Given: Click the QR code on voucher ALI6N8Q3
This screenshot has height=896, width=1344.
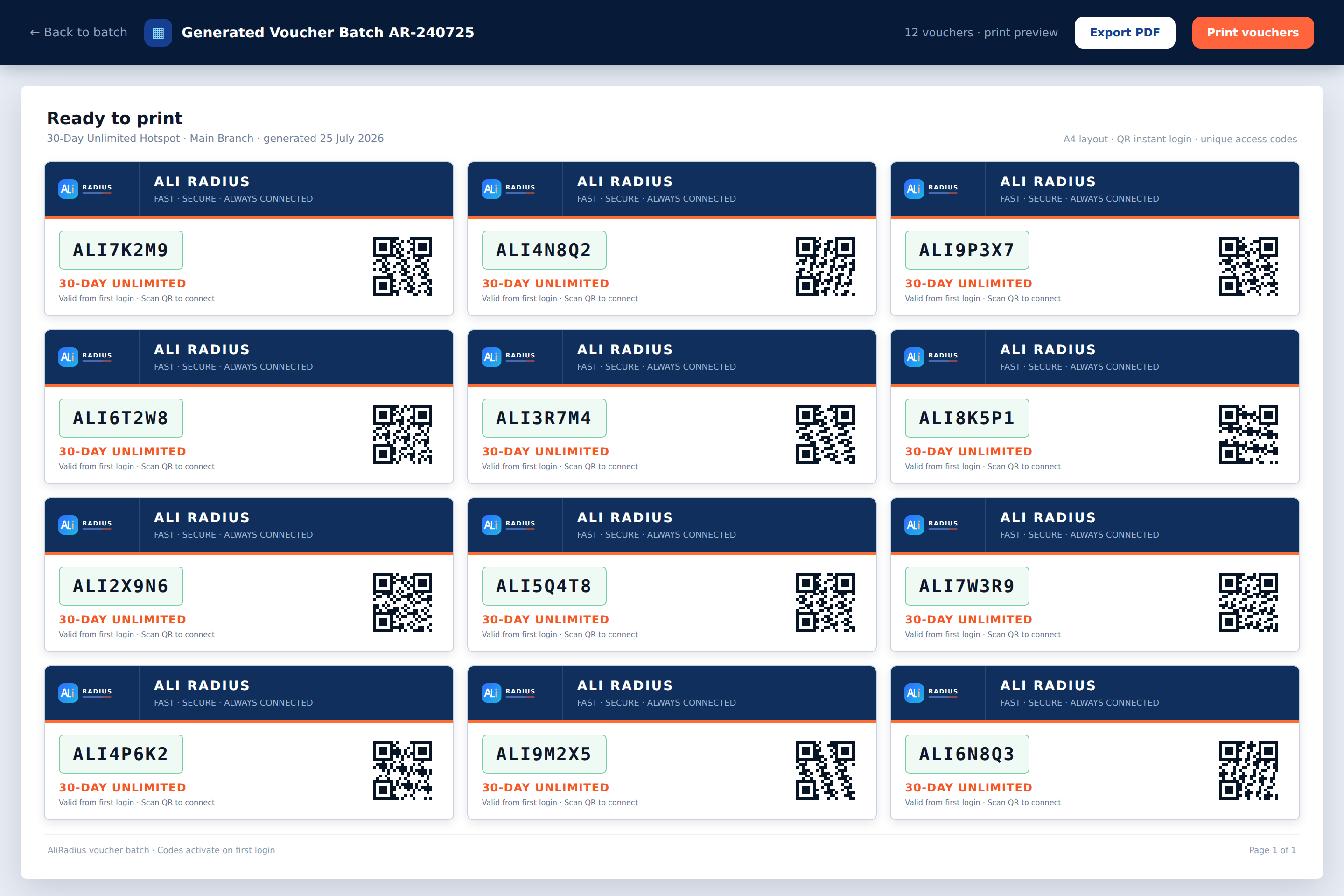Looking at the screenshot, I should 1249,770.
